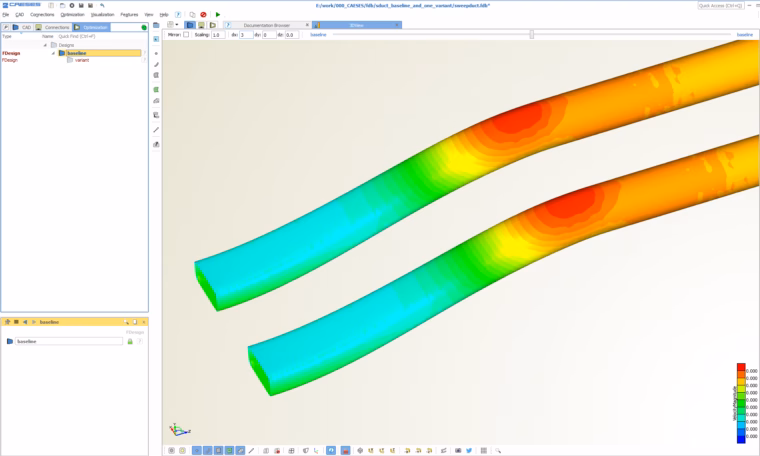Click the pin icon left of CAD tab
Viewport: 760px width, 456px height.
[x=5, y=27]
